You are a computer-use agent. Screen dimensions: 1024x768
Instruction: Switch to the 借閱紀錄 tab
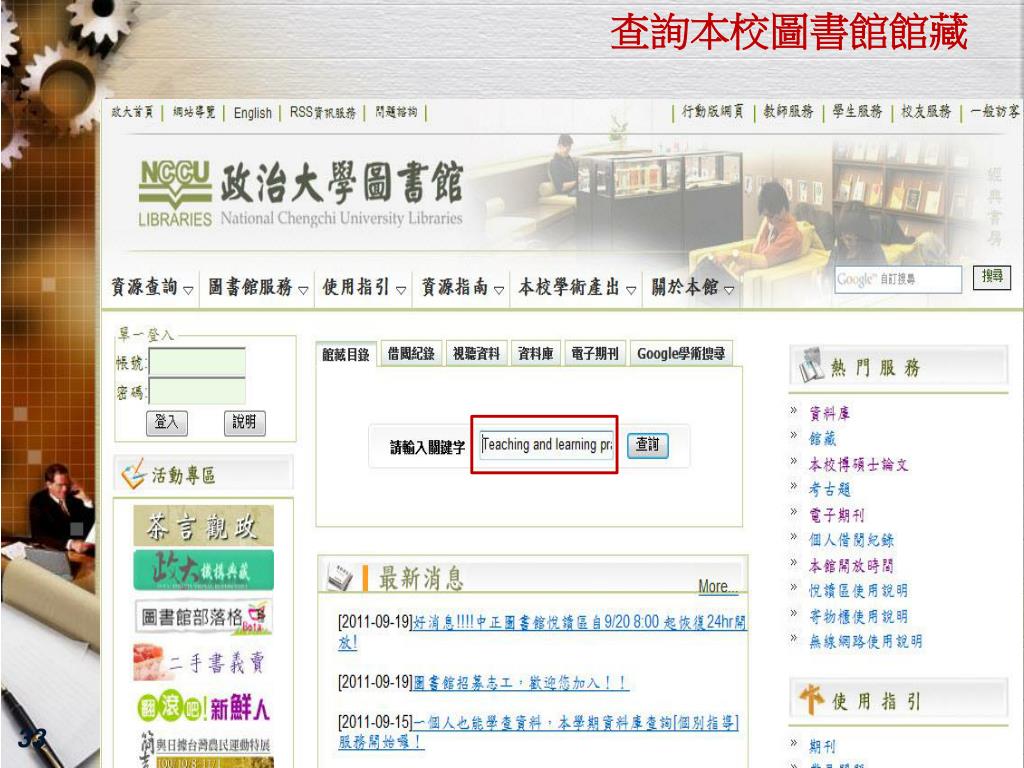(x=411, y=353)
